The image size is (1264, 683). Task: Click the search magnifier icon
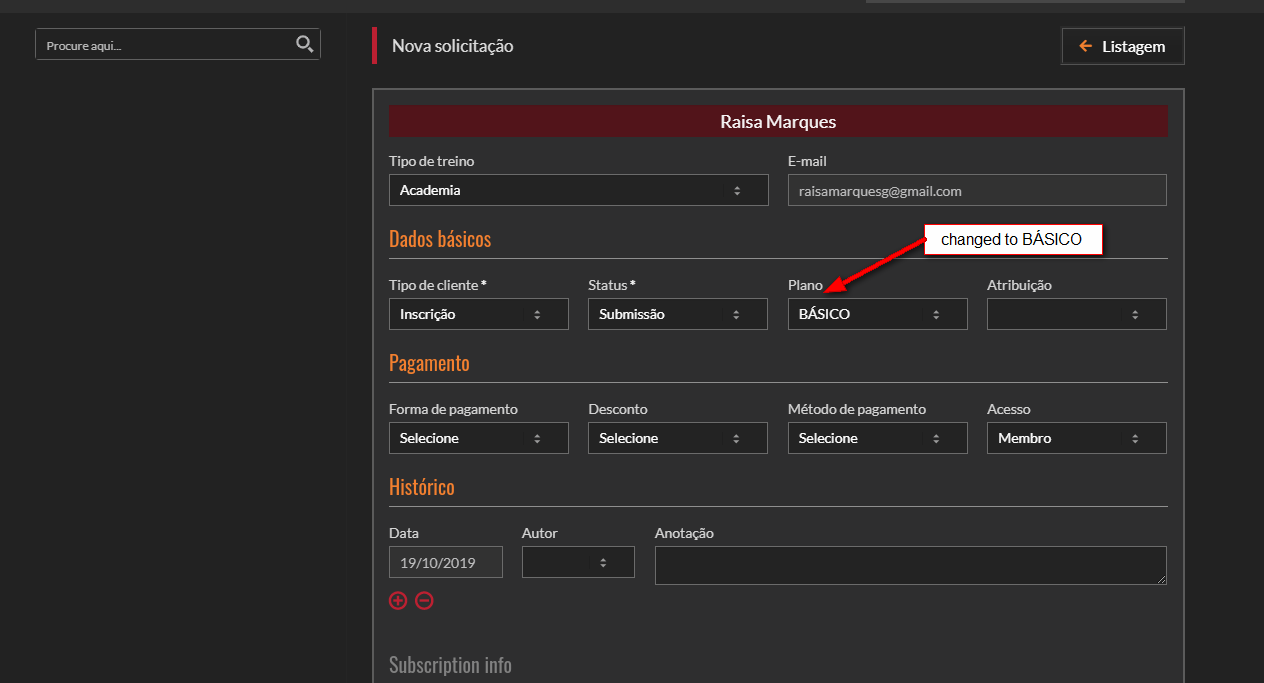pos(305,44)
